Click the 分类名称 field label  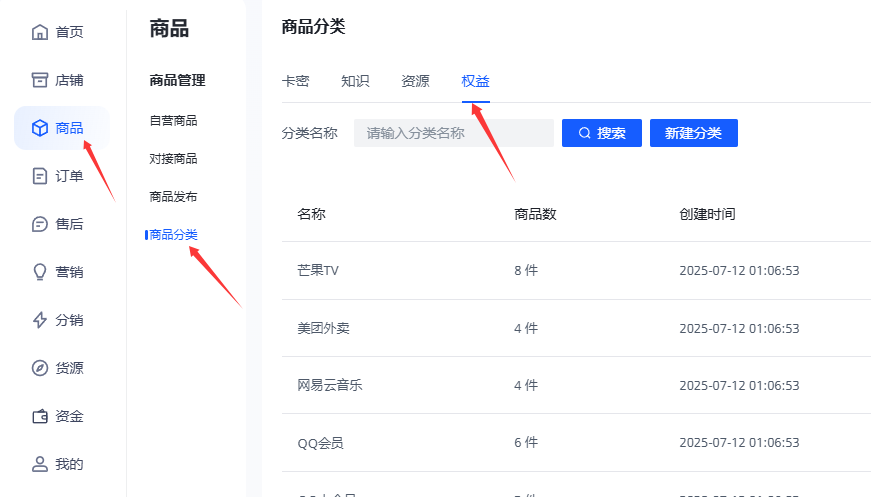point(309,133)
